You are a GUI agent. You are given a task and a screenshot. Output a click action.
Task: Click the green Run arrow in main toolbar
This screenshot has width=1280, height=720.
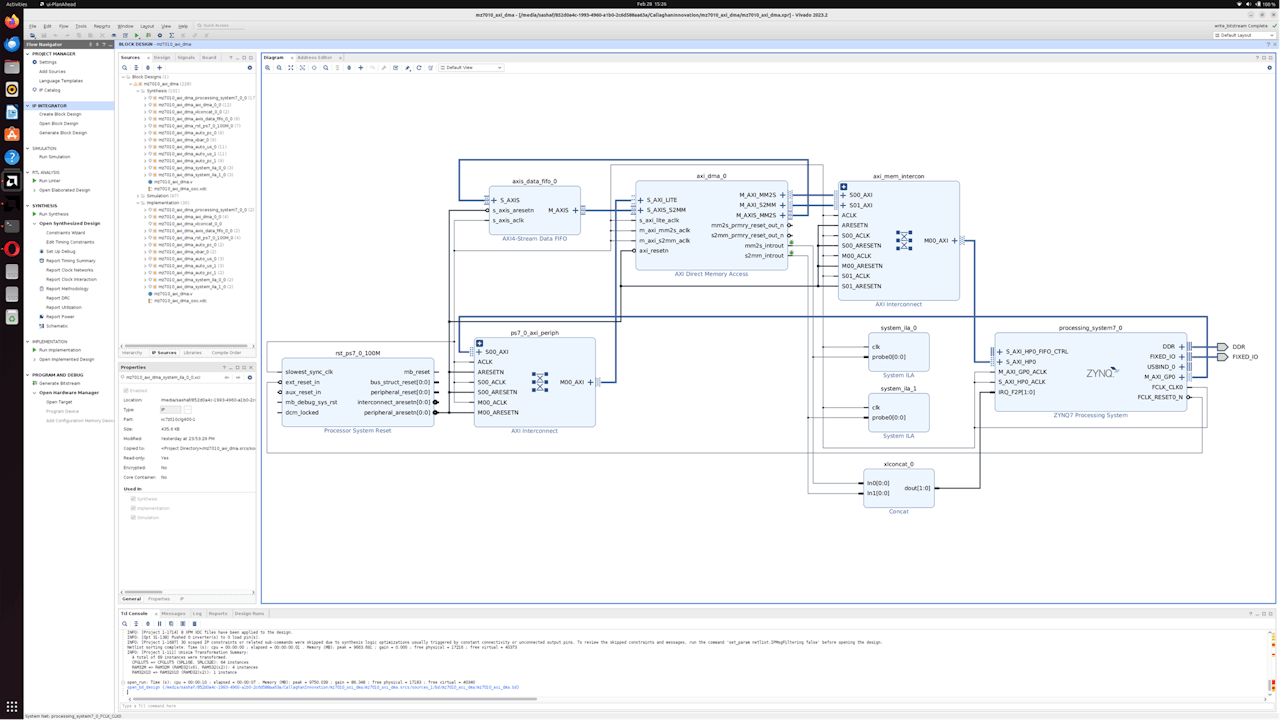[137, 35]
